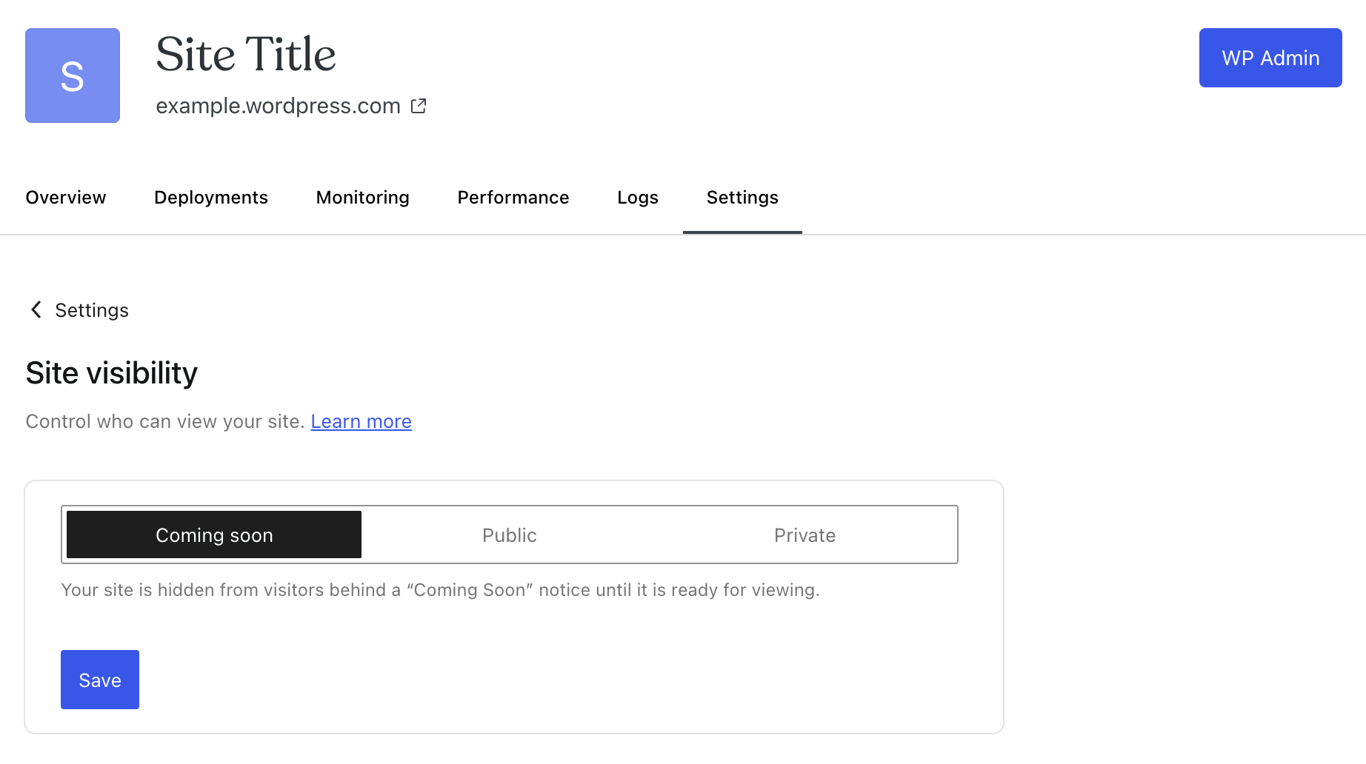Click the purple site avatar icon
1366x764 pixels.
point(72,75)
